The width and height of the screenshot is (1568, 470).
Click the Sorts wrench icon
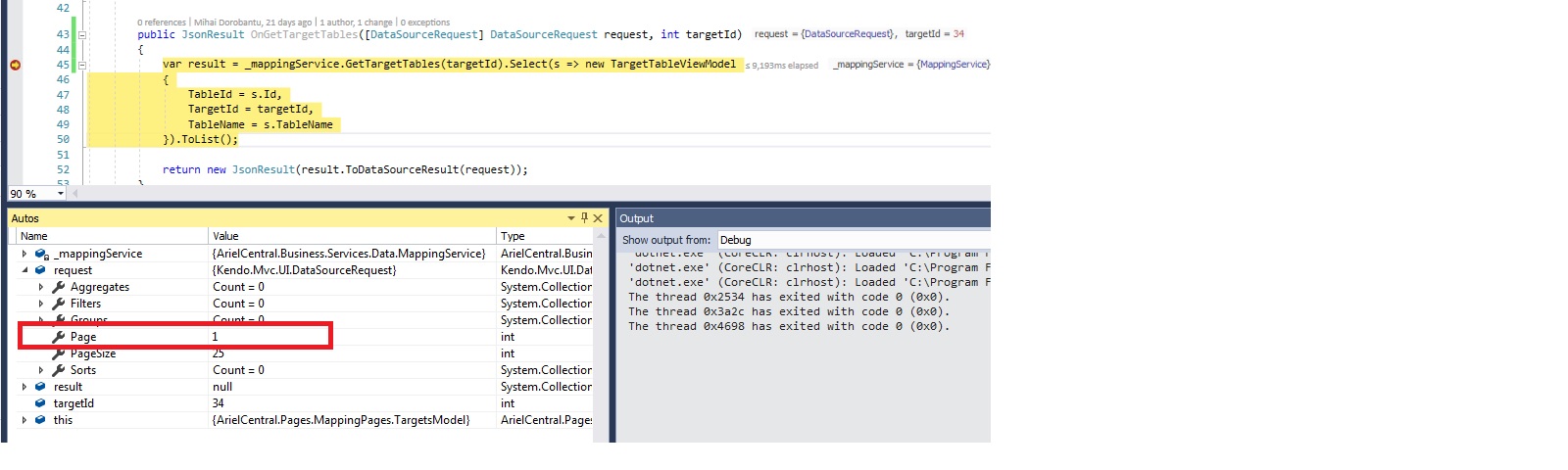pos(58,370)
